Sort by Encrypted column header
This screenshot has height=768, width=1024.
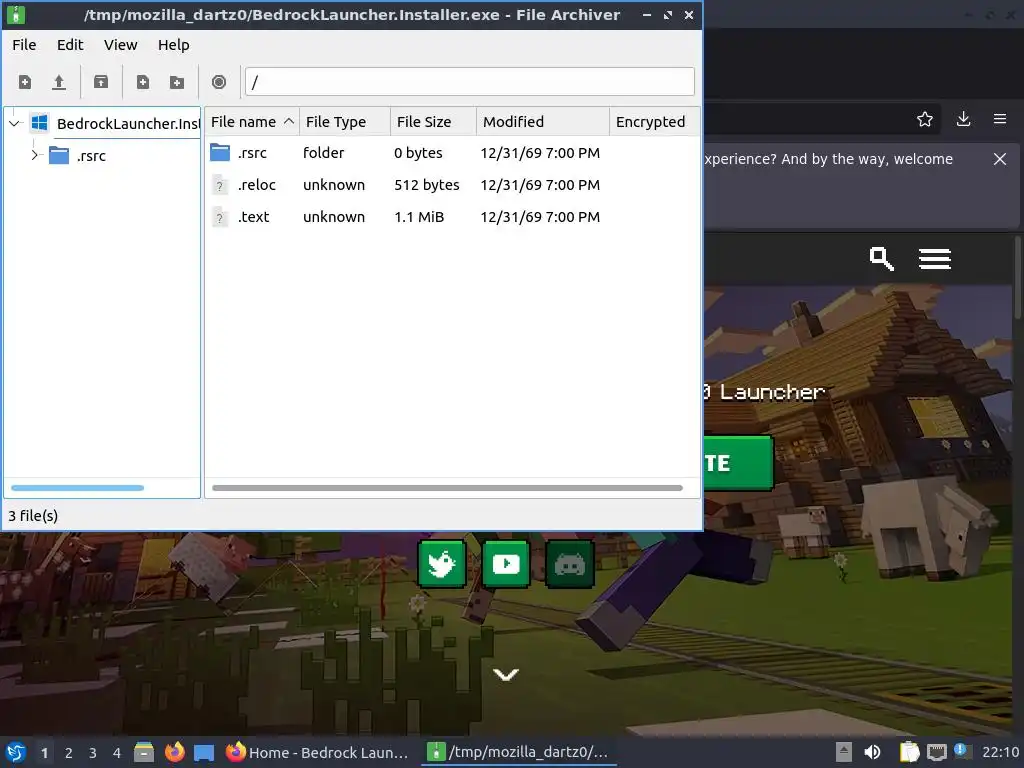654,122
